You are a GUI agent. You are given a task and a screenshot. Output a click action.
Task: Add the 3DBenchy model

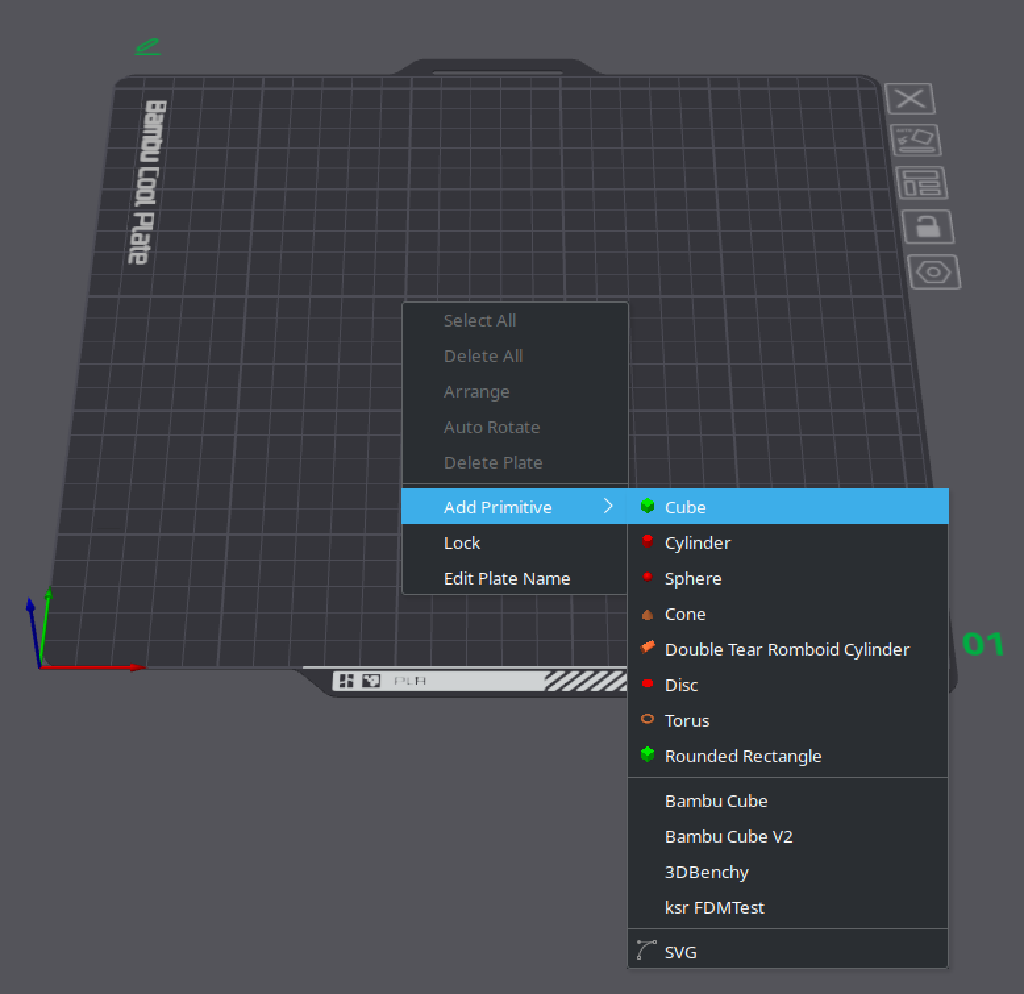pyautogui.click(x=706, y=871)
